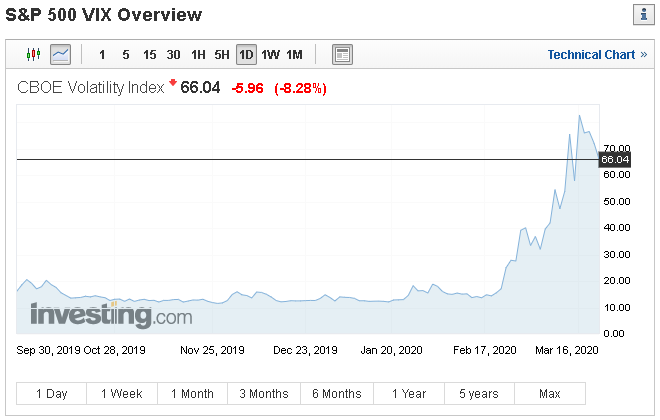
Task: Open the Technical Chart link
Action: (x=597, y=55)
